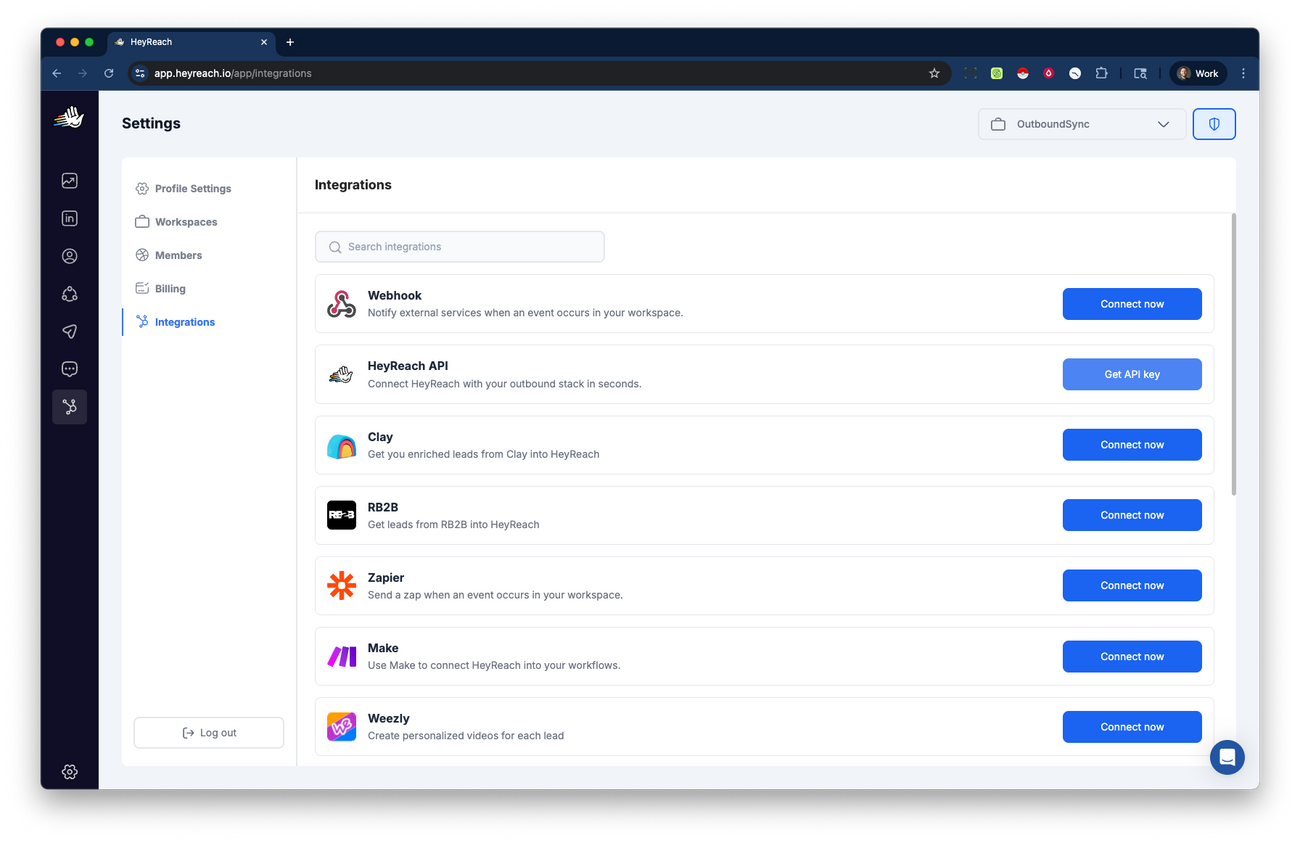Select the highlighted Integrations sidebar icon
The image size is (1300, 843).
pyautogui.click(x=69, y=406)
